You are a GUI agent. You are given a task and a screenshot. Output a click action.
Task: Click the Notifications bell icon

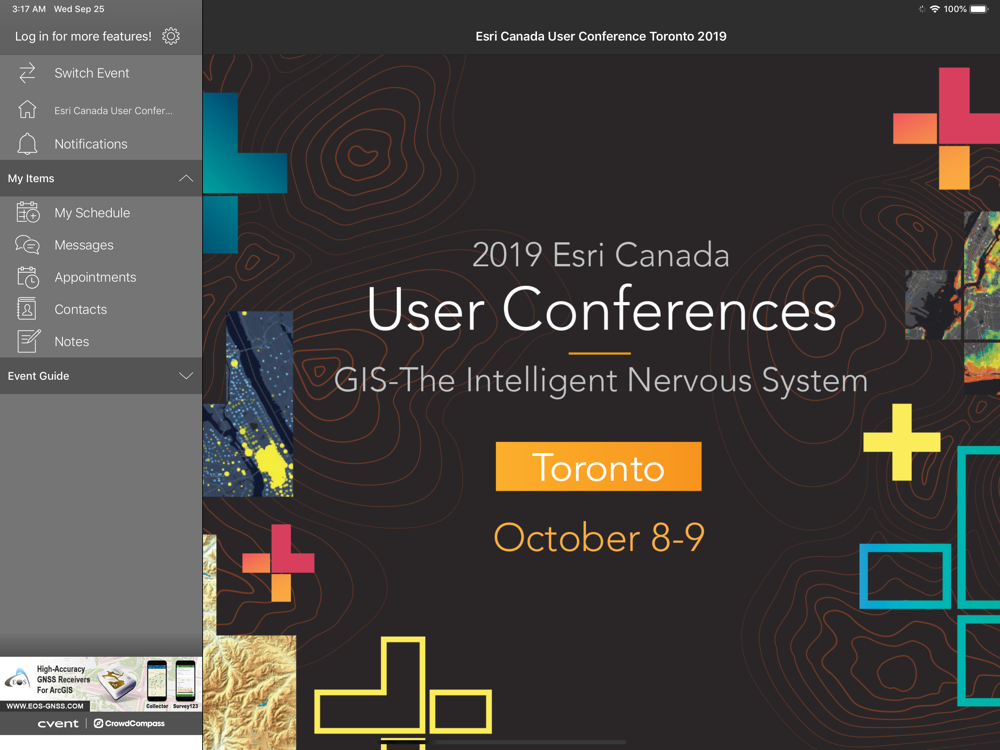click(x=27, y=144)
